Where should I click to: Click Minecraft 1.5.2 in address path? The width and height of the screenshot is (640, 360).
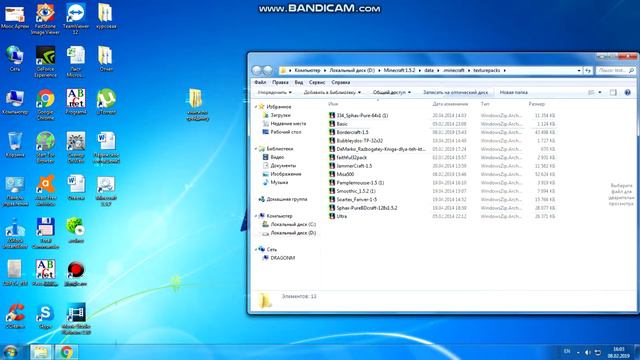point(399,71)
